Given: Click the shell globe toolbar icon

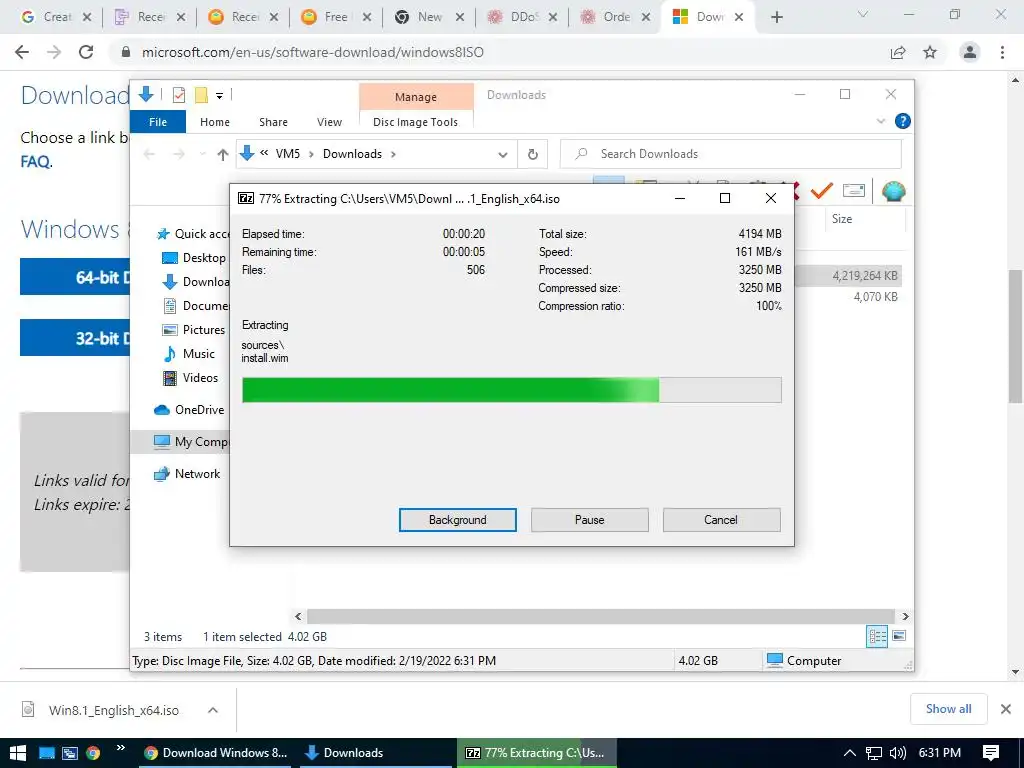Looking at the screenshot, I should (x=893, y=191).
